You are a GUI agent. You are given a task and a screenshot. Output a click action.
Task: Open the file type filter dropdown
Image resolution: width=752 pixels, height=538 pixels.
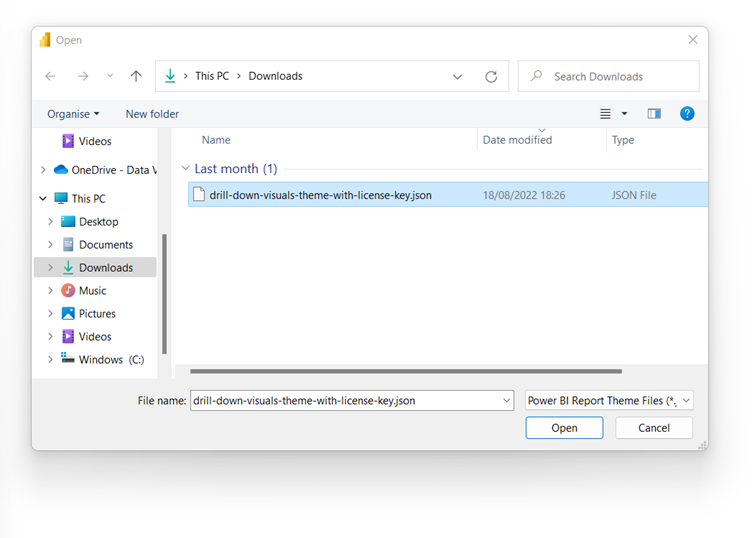(x=609, y=400)
